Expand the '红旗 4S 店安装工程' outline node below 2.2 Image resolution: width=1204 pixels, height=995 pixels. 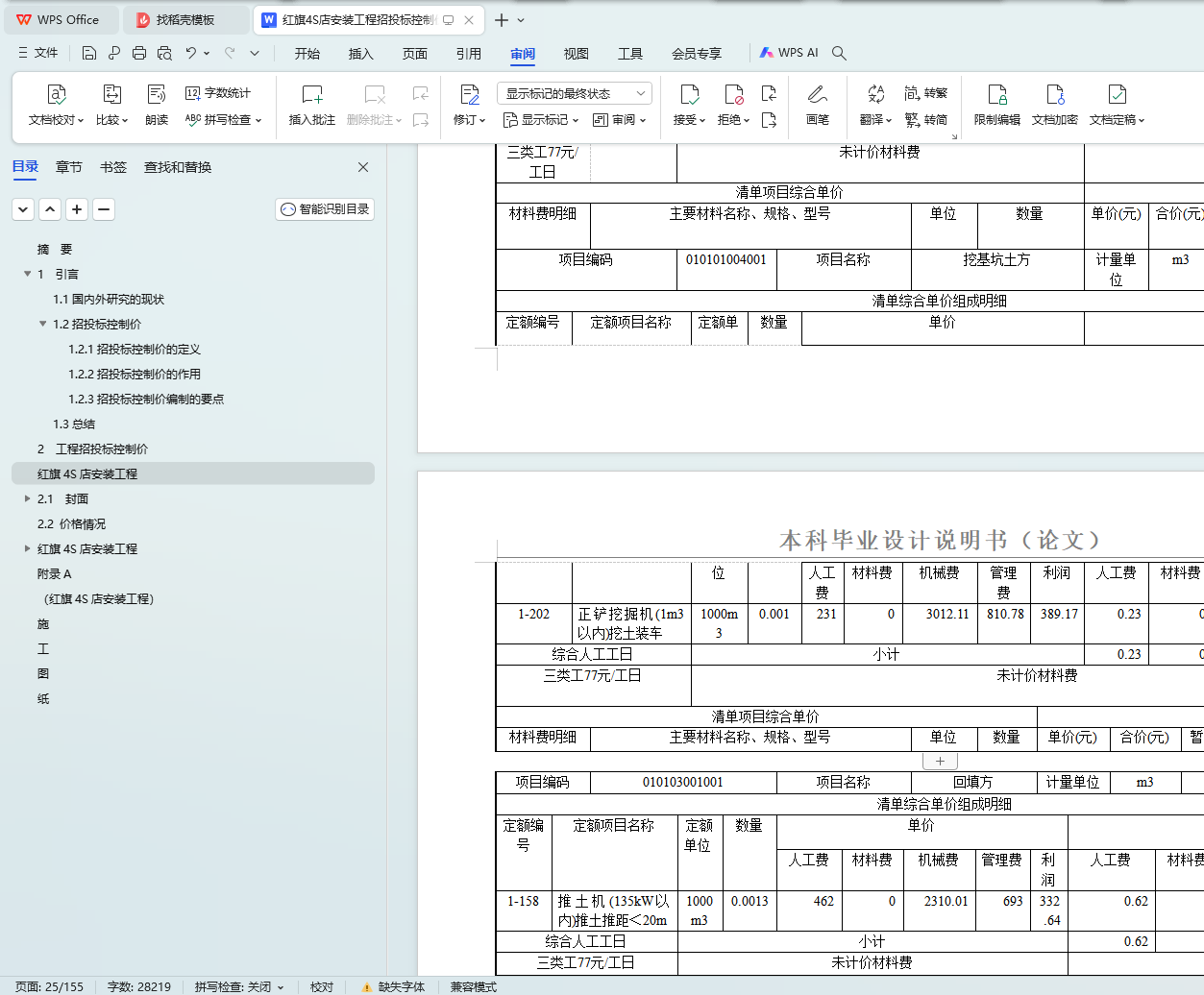pos(27,548)
